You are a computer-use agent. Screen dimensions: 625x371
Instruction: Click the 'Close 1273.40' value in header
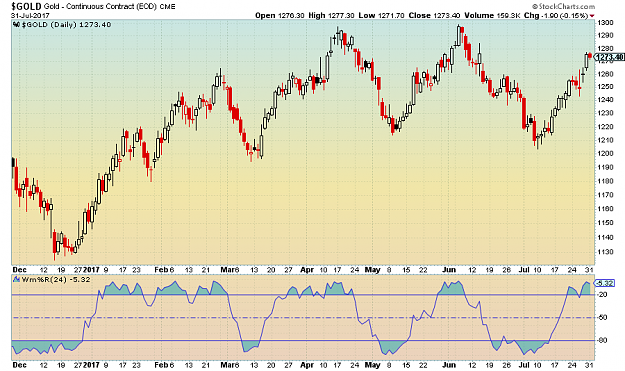434,16
